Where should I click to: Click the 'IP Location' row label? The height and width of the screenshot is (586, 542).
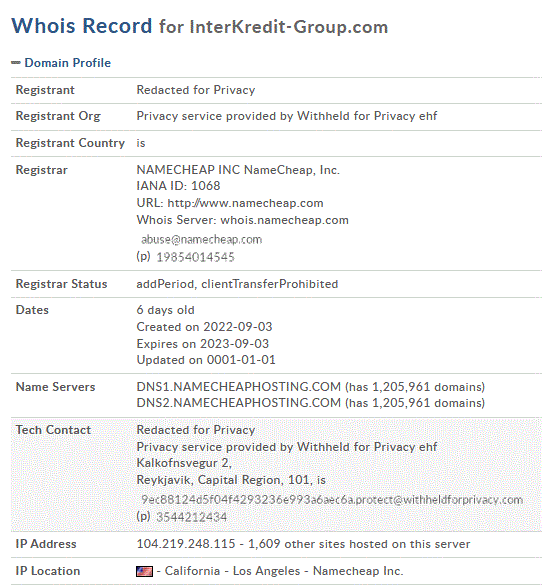pyautogui.click(x=48, y=571)
